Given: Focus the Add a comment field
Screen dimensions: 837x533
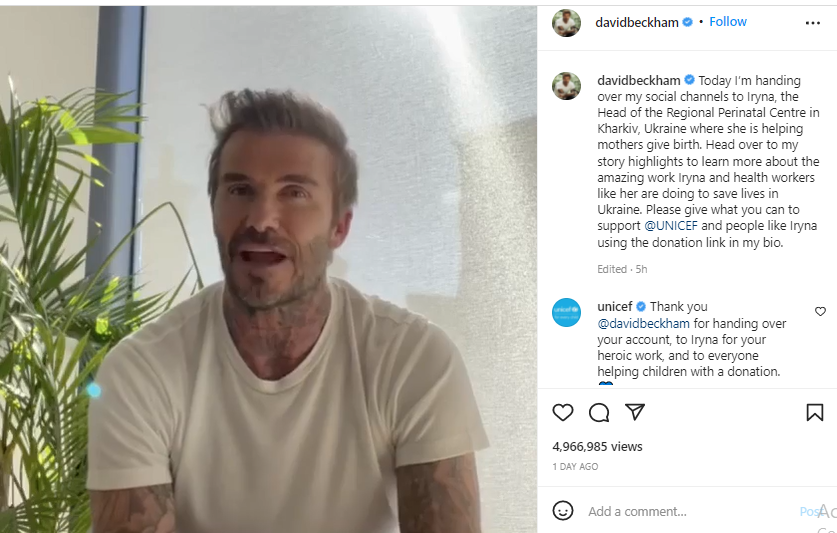Looking at the screenshot, I should tap(689, 512).
